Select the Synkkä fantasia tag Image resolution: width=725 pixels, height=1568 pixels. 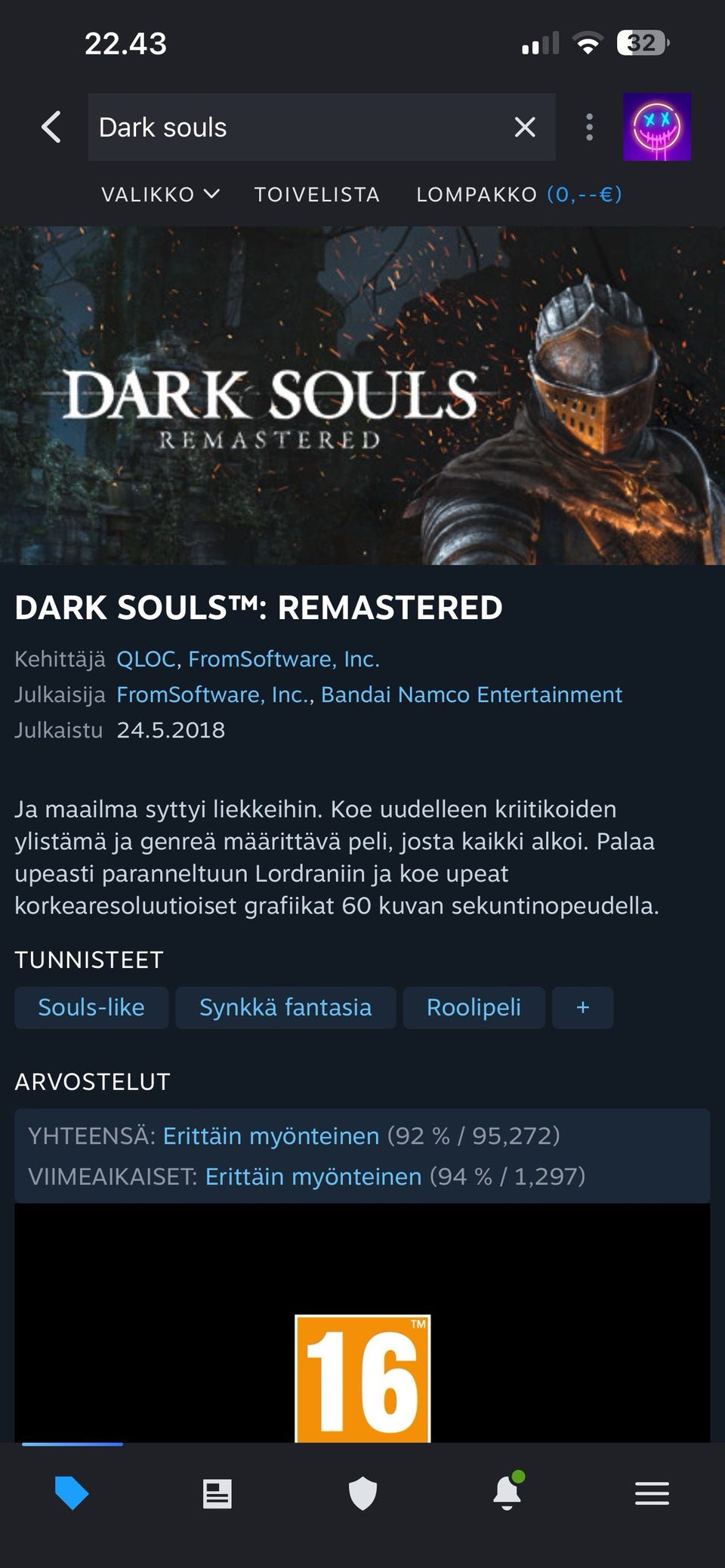pyautogui.click(x=285, y=1007)
